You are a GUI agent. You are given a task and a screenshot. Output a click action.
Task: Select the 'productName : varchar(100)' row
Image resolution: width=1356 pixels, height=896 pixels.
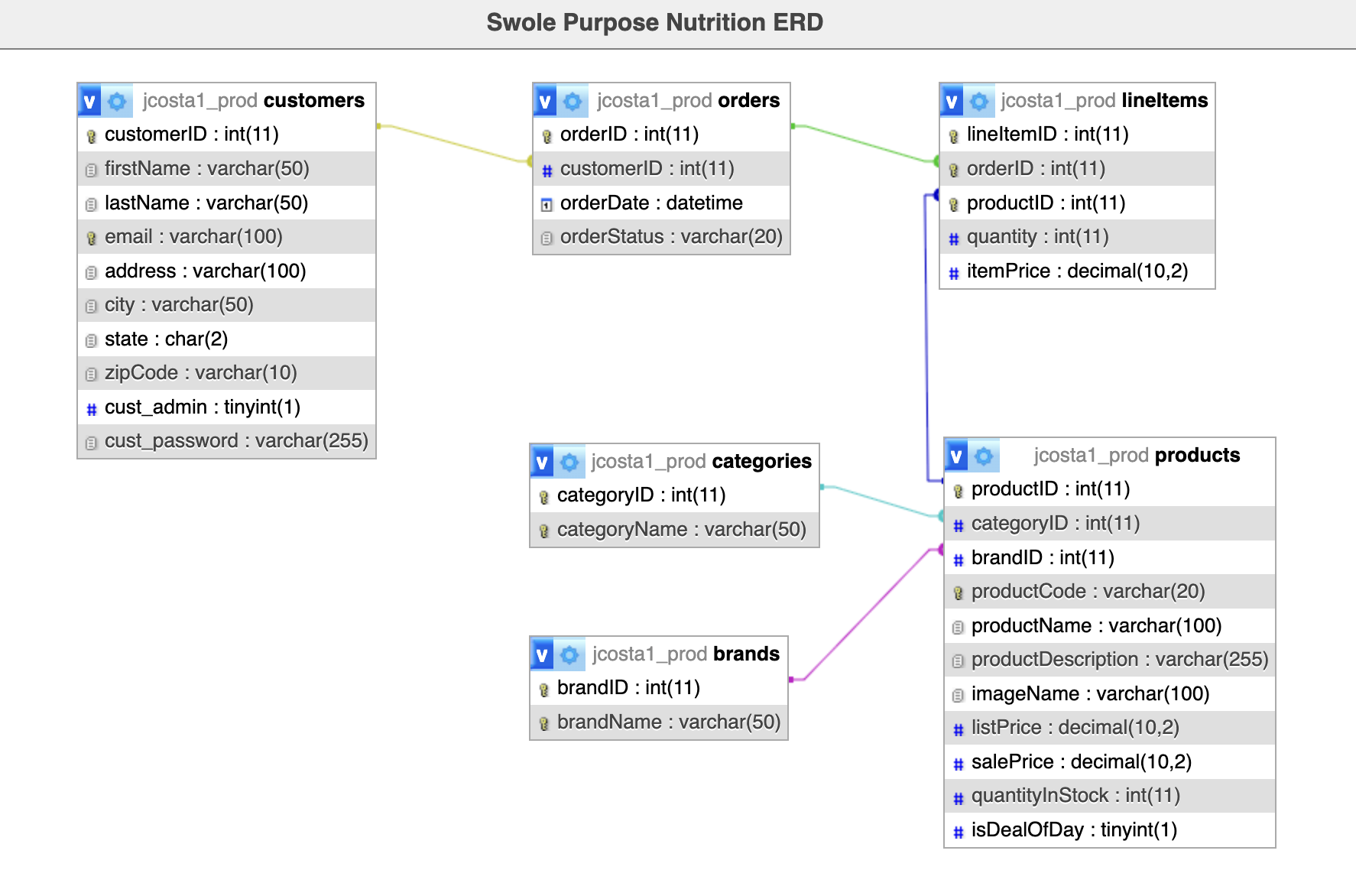tap(1110, 625)
